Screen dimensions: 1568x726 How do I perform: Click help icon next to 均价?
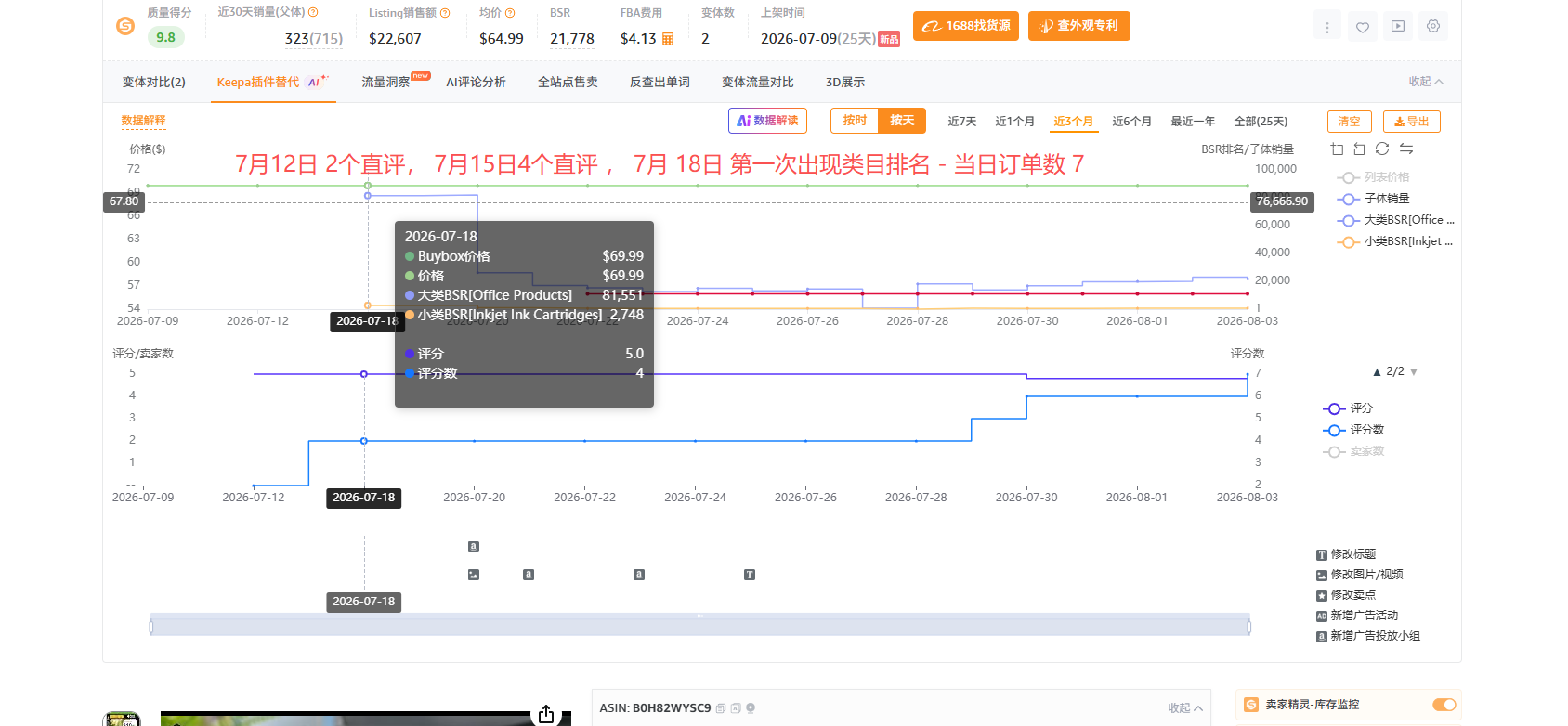(x=510, y=13)
